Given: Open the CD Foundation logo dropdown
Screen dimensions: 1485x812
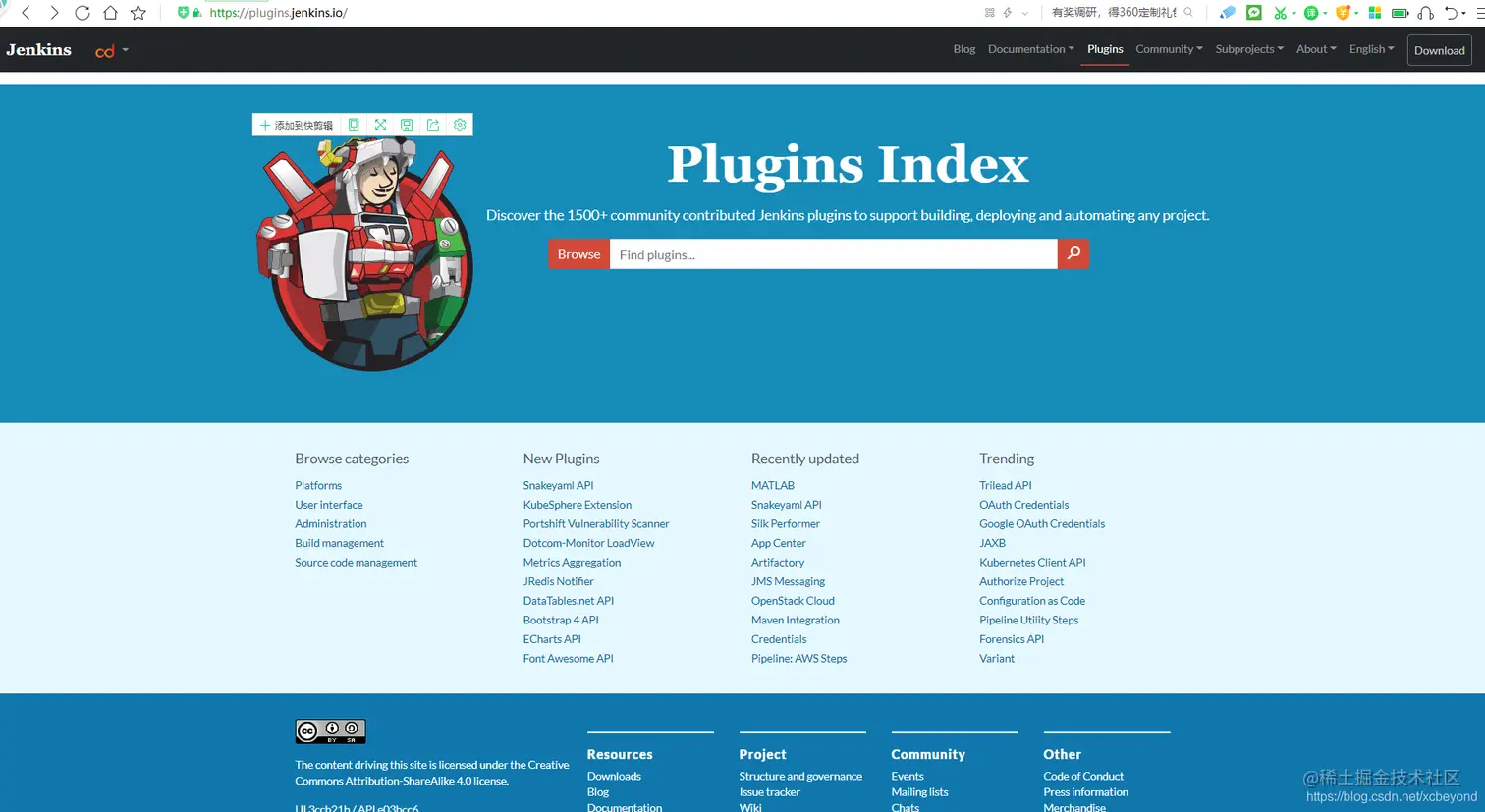Looking at the screenshot, I should click(112, 51).
